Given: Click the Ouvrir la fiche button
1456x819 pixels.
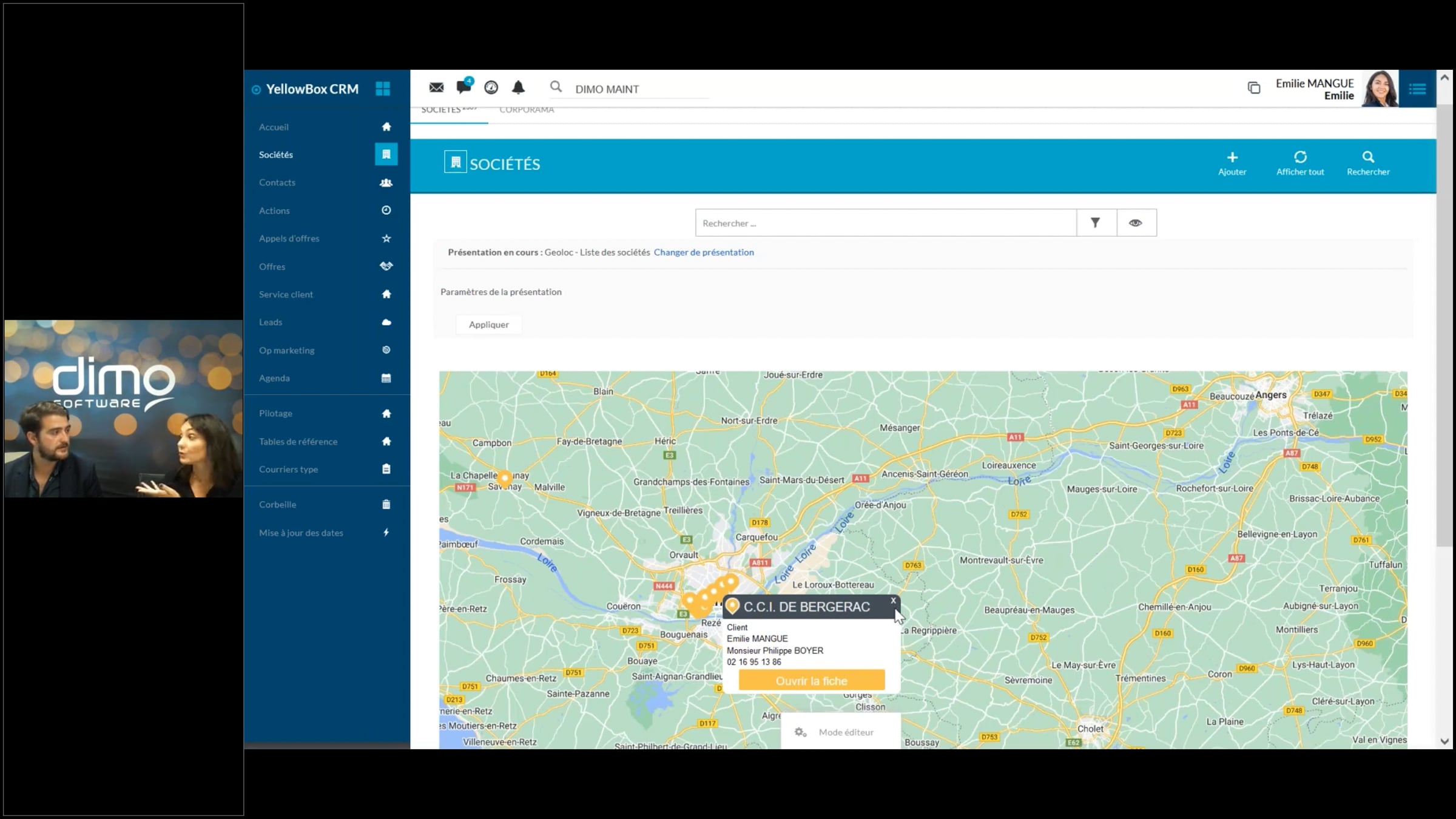Looking at the screenshot, I should [x=811, y=681].
